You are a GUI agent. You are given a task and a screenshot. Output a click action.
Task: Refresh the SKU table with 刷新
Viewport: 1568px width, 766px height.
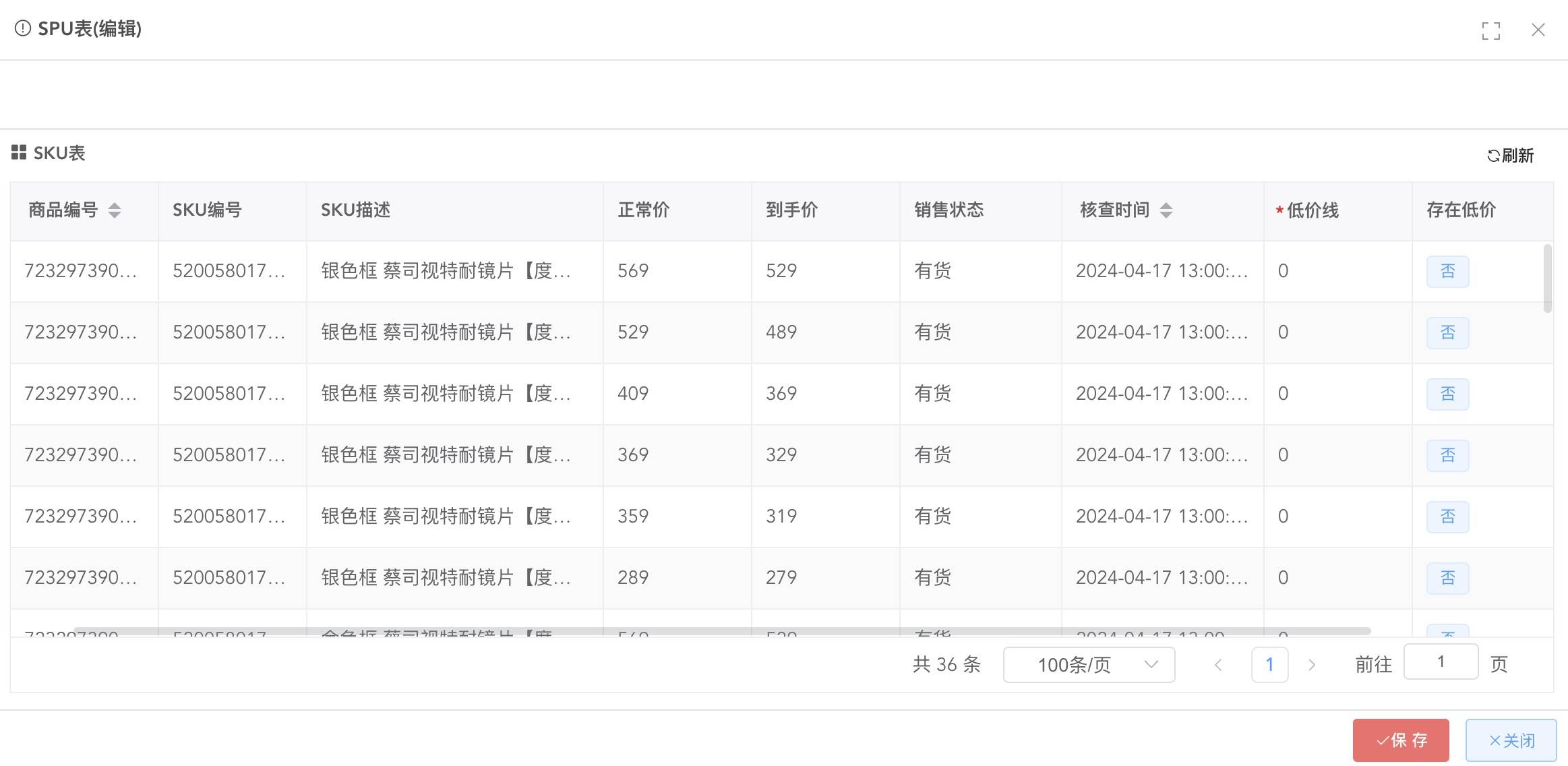click(1510, 156)
